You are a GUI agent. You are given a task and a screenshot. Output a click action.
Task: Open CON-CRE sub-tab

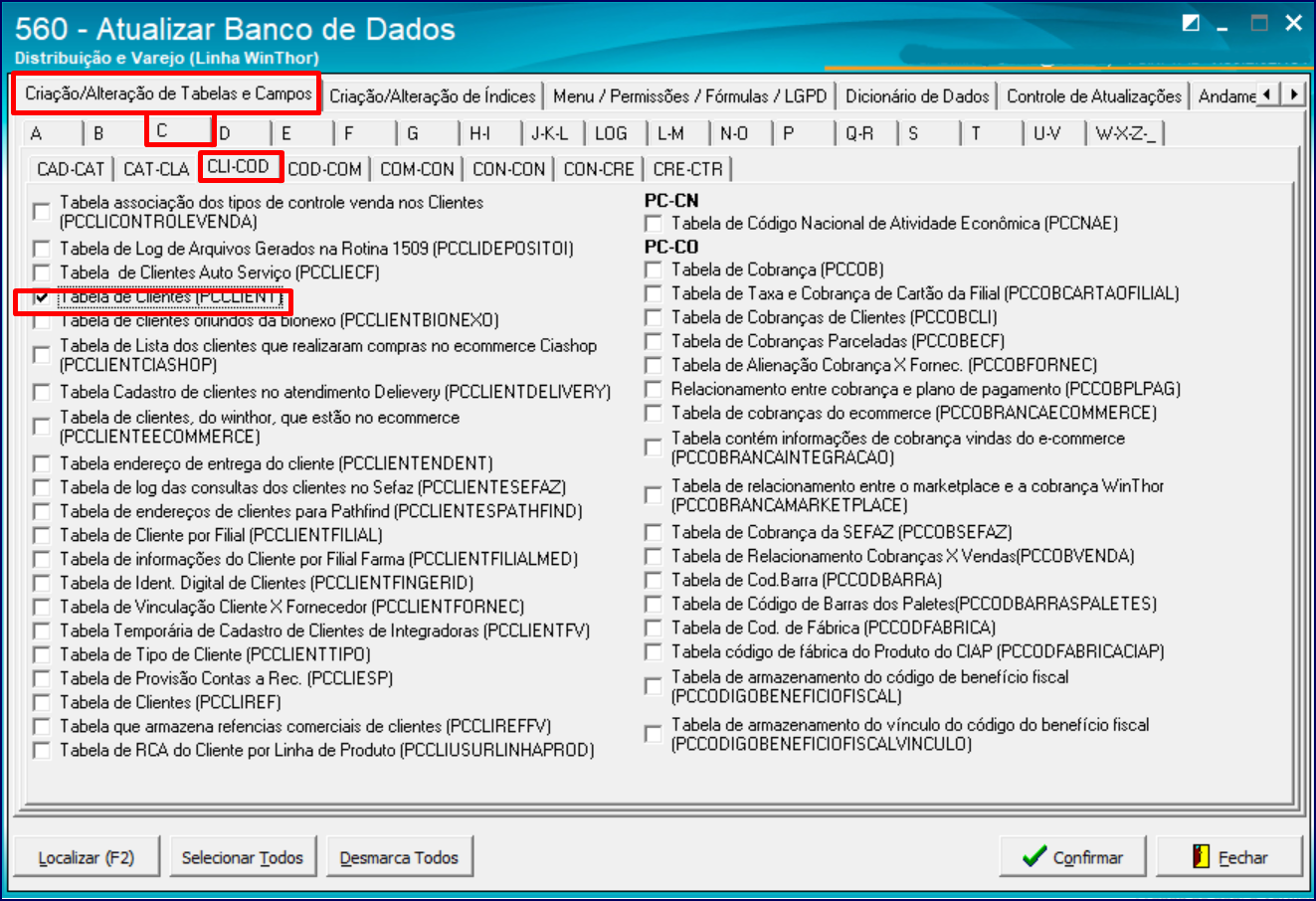[599, 169]
